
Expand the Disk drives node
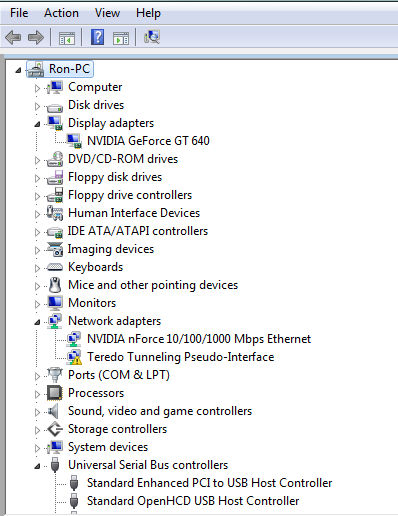pos(37,106)
